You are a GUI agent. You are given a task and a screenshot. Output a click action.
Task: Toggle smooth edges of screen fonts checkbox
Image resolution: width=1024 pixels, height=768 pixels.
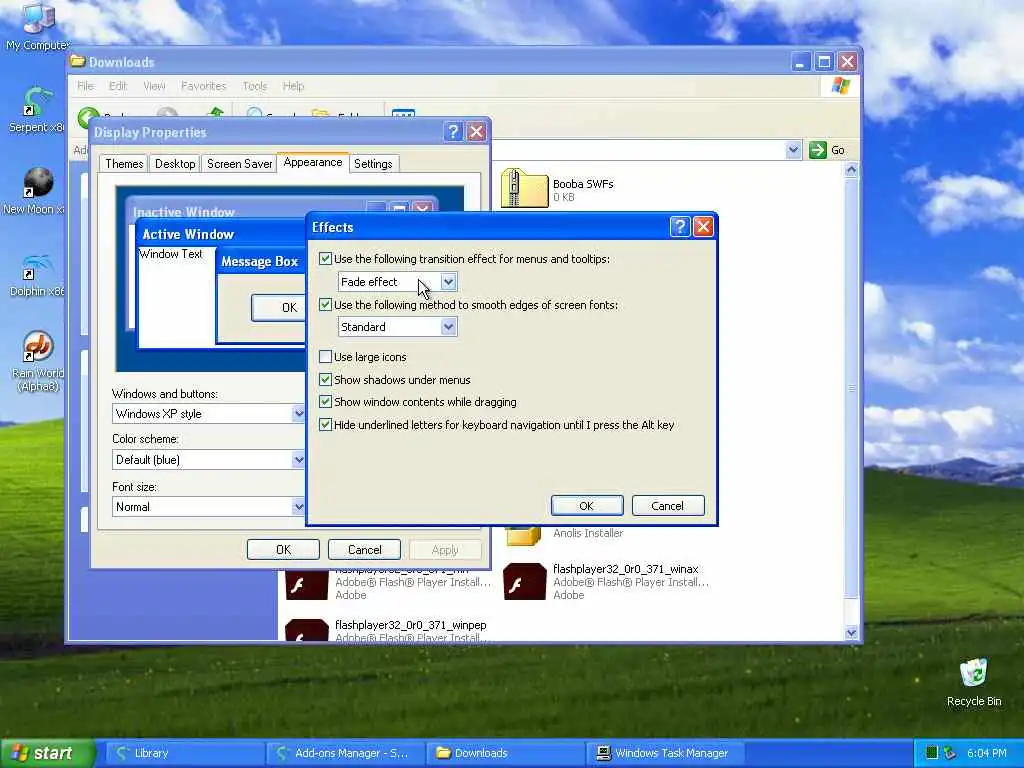click(x=325, y=304)
